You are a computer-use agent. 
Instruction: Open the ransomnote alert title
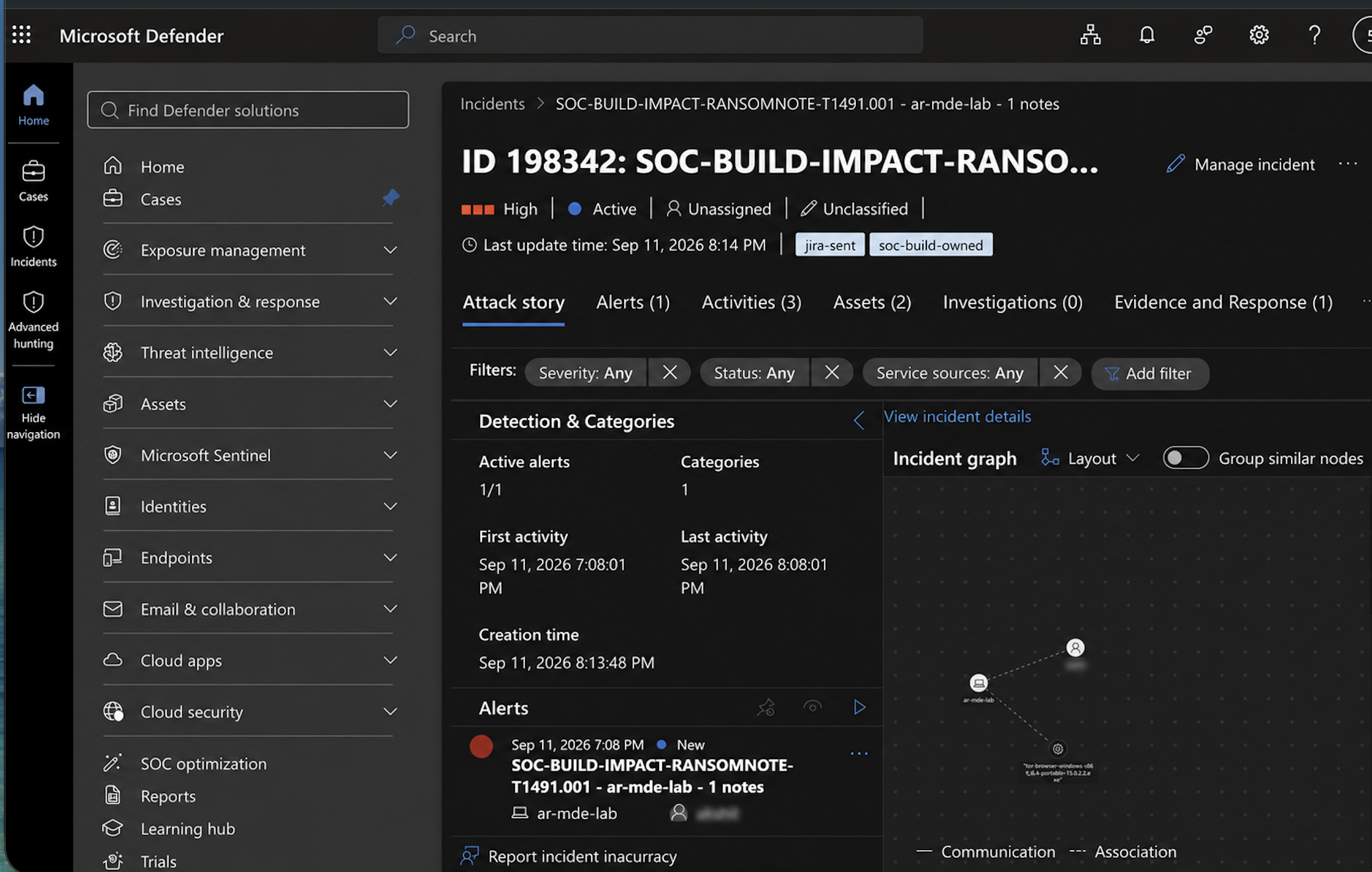652,776
